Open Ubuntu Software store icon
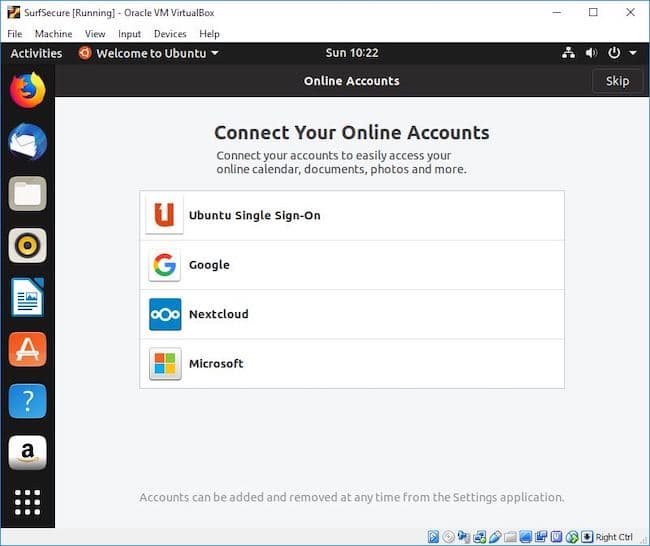Viewport: 650px width, 546px height. pyautogui.click(x=27, y=349)
